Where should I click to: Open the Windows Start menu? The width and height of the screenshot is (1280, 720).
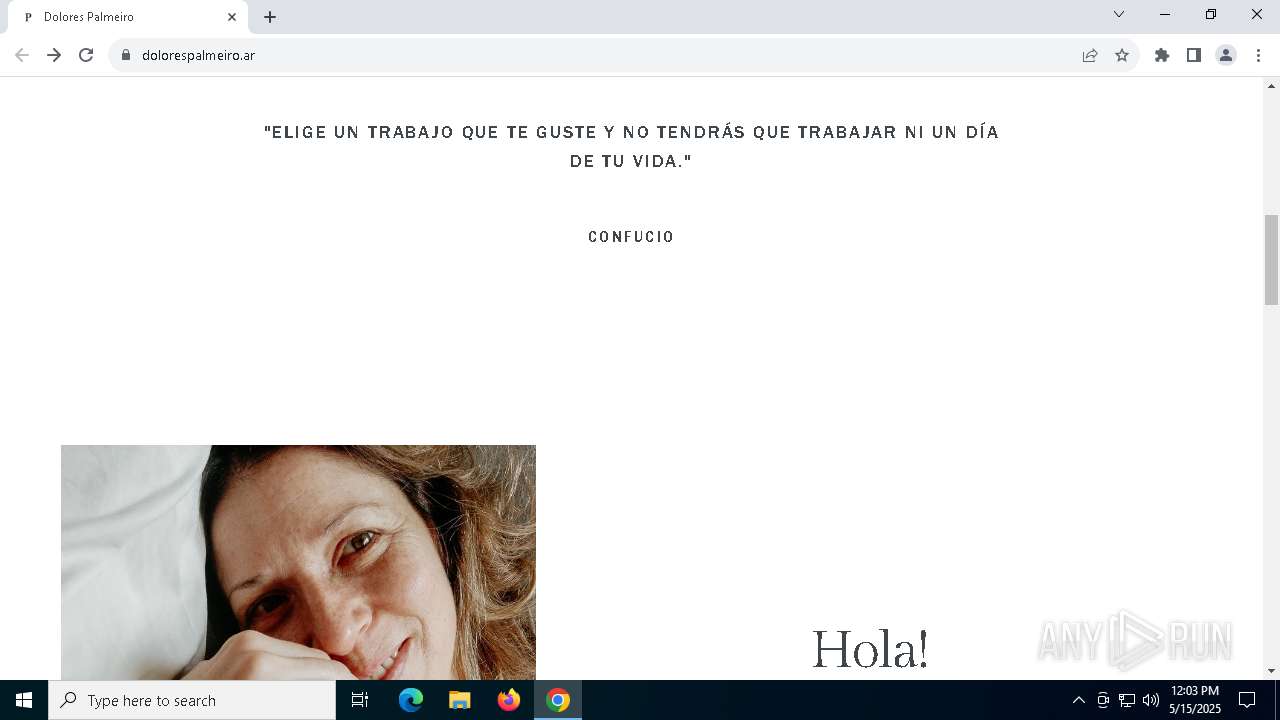[x=24, y=700]
